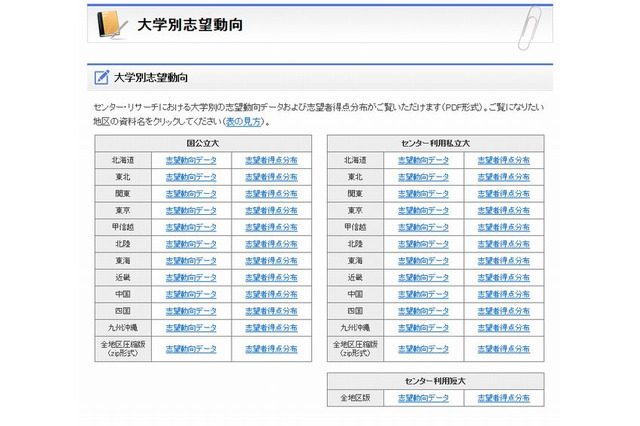
Task: Open センター利用私立大 東海 志望動向データ link
Action: [x=423, y=261]
